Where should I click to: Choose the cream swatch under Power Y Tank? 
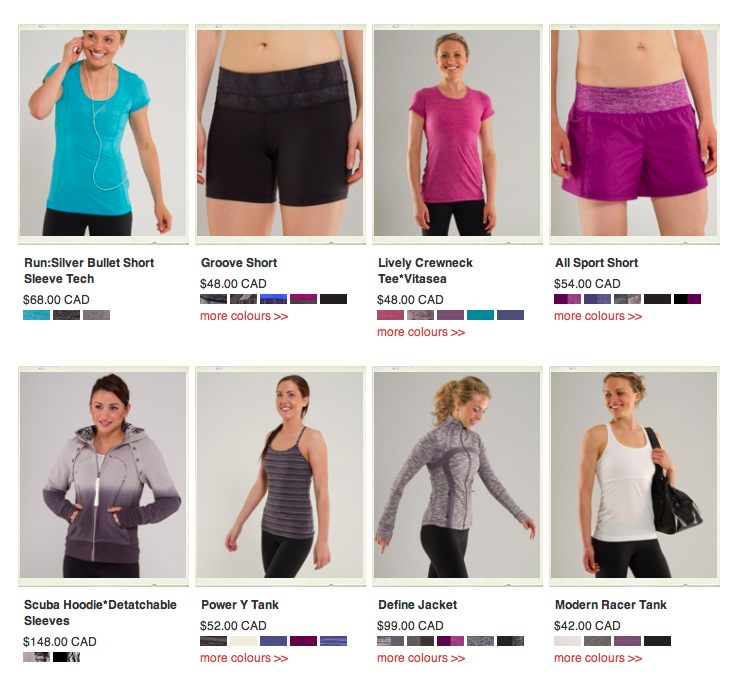[x=244, y=641]
